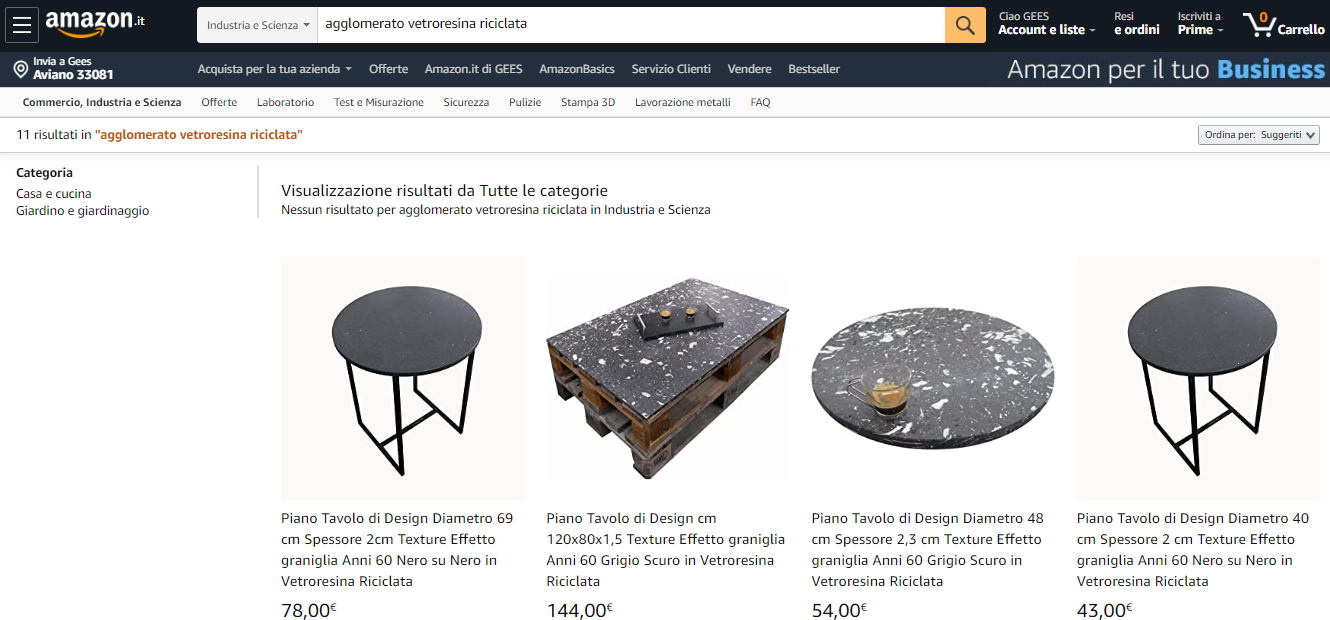Open the pallet coffee table product image
The height and width of the screenshot is (620, 1330).
pyautogui.click(x=667, y=378)
